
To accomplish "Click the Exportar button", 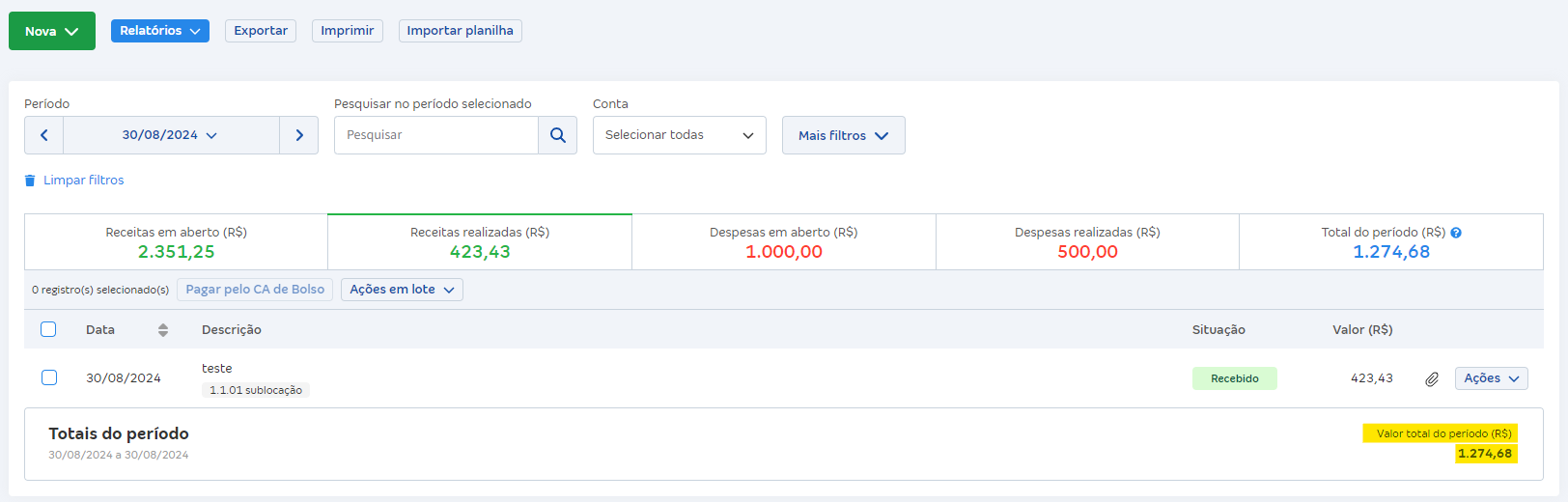I will [x=261, y=31].
